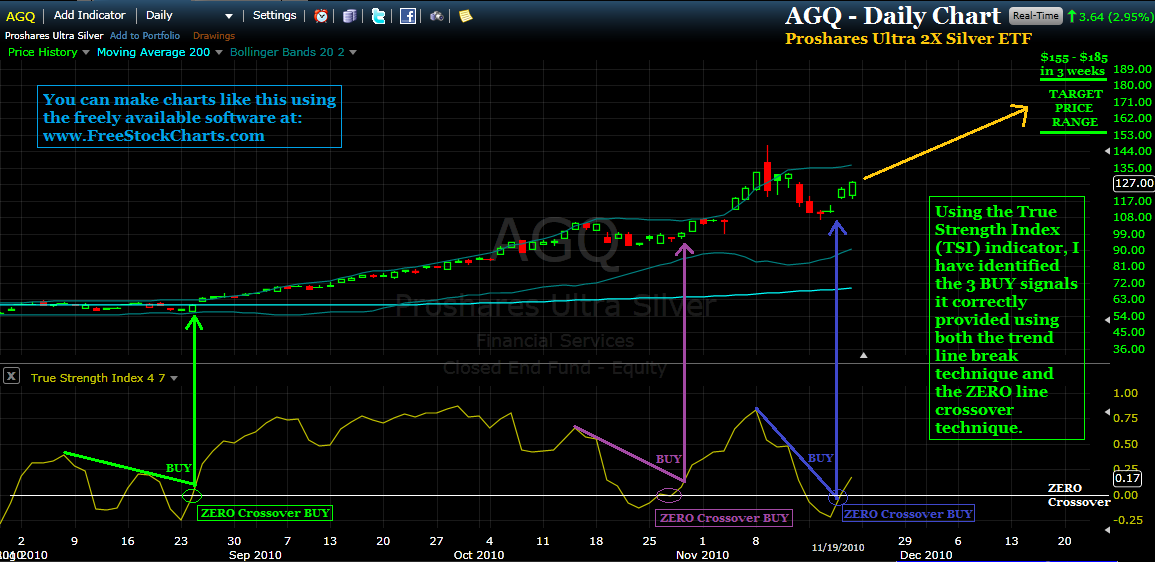Expand the Price History dropdown arrow

(x=85, y=52)
